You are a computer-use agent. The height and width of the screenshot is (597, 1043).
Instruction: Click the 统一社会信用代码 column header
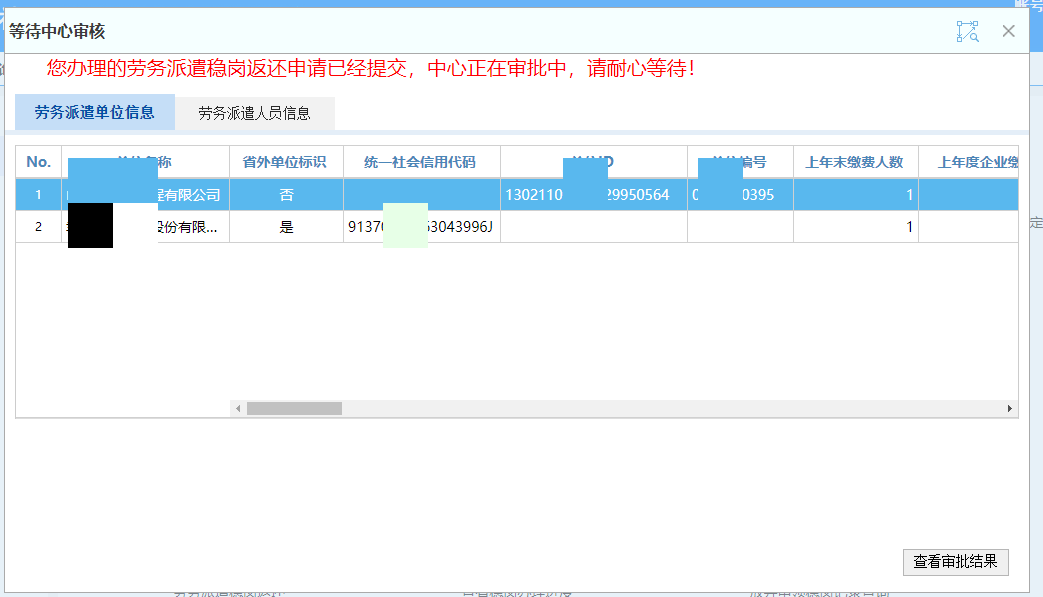(x=421, y=162)
